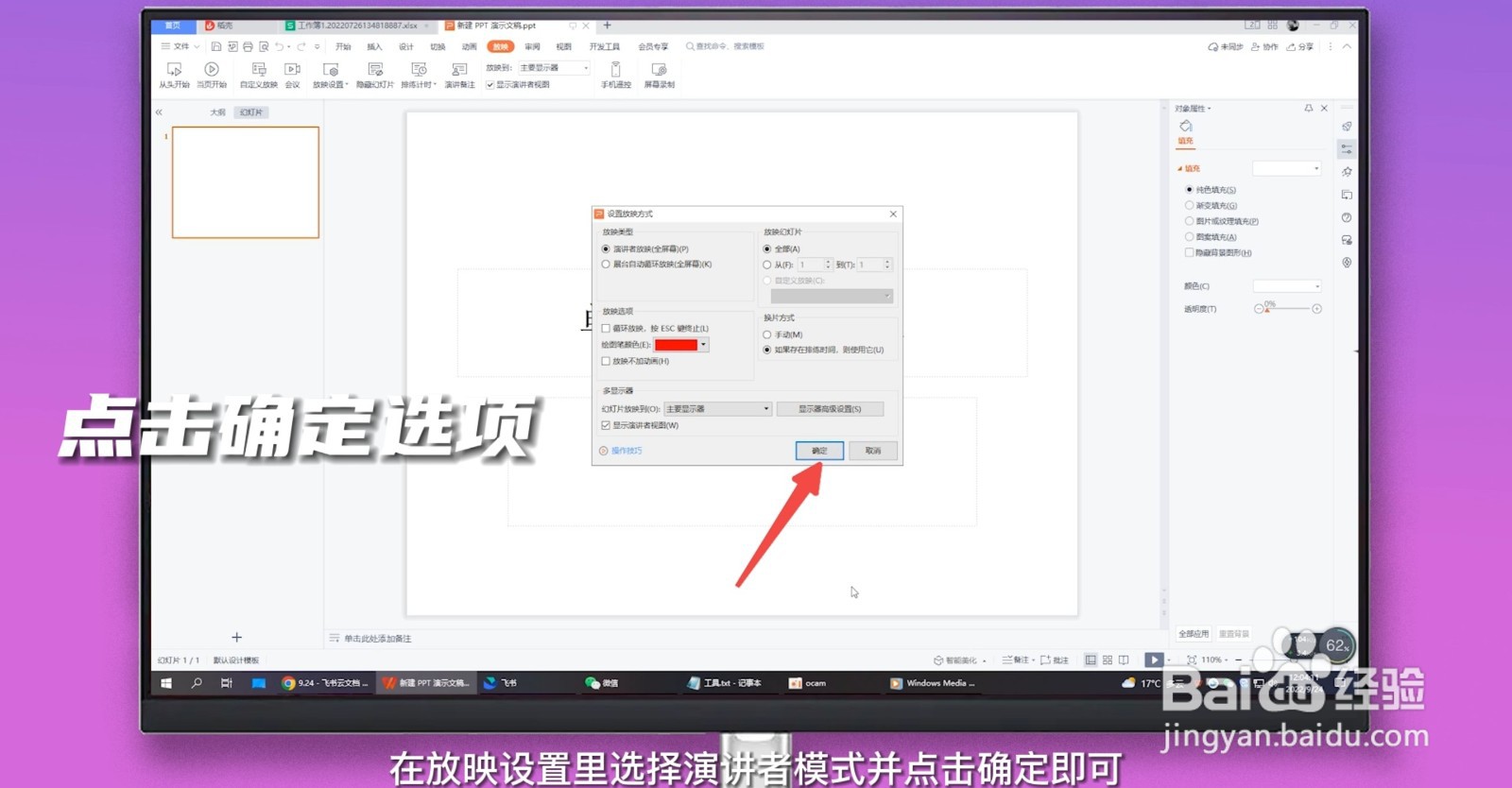Switch to normal view icon in status bar
Viewport: 1512px width, 788px height.
coord(1091,660)
